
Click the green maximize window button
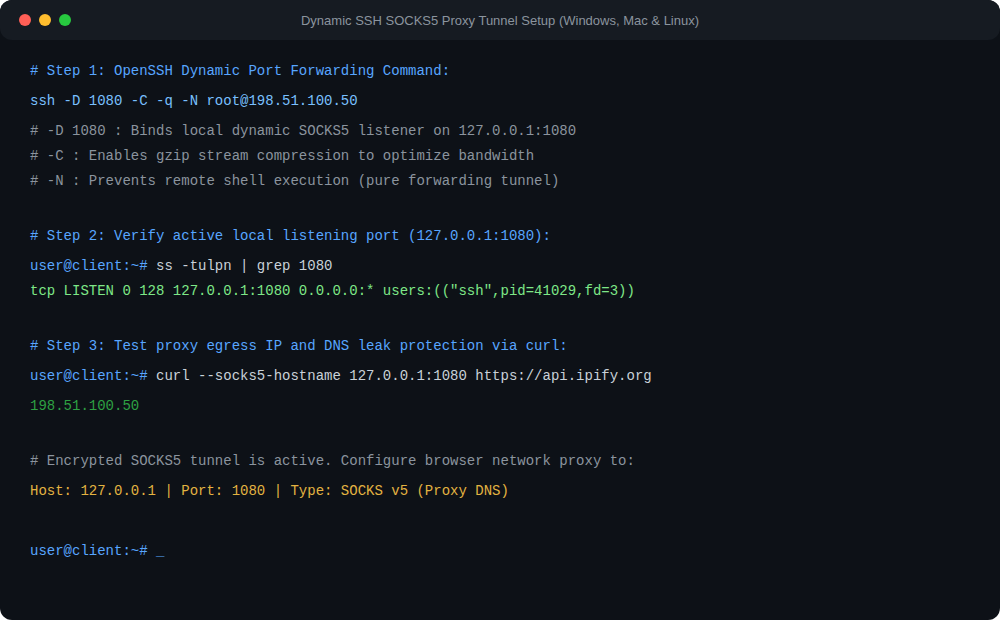point(65,20)
